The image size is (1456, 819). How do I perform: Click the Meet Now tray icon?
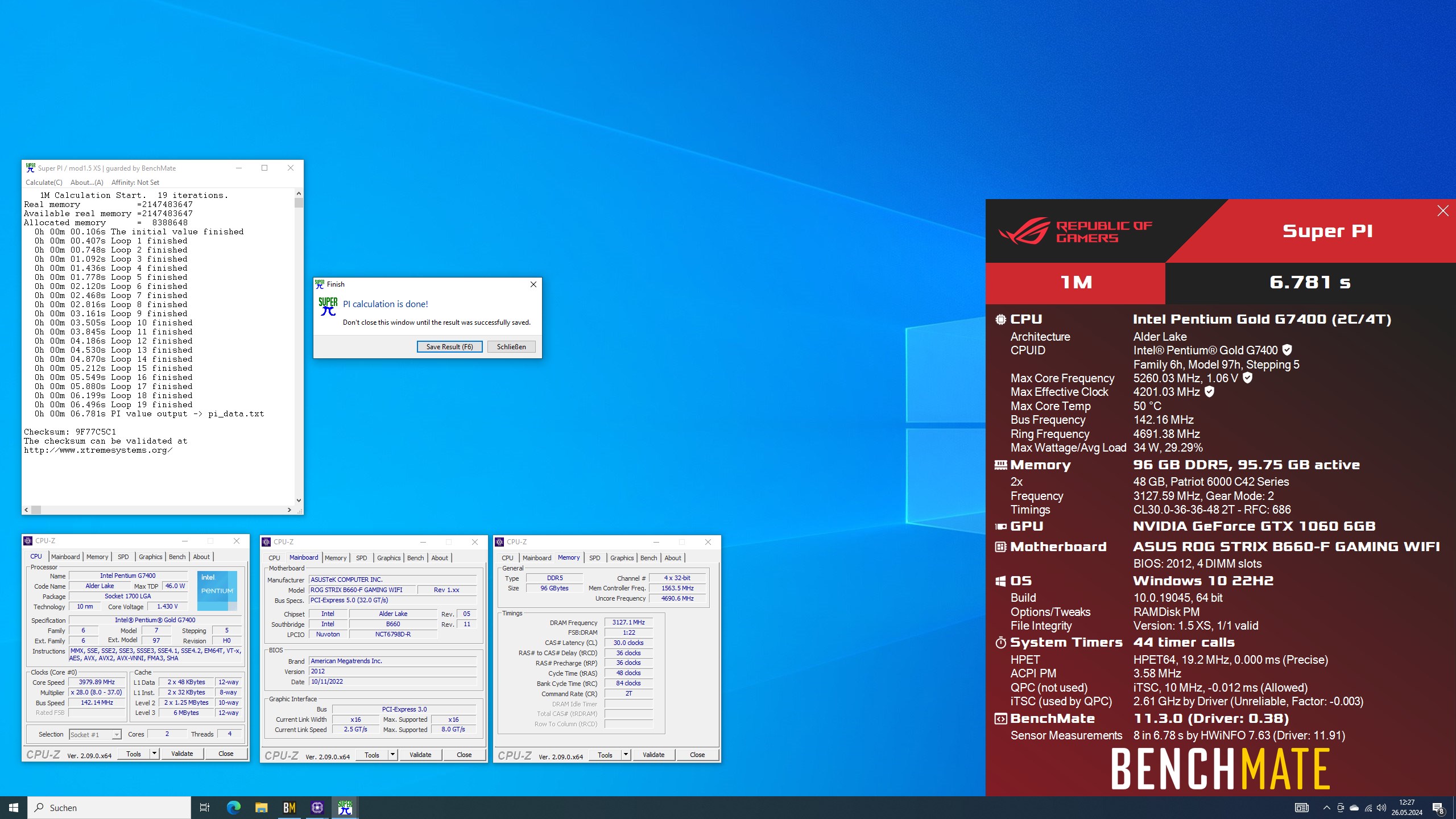(1341, 808)
